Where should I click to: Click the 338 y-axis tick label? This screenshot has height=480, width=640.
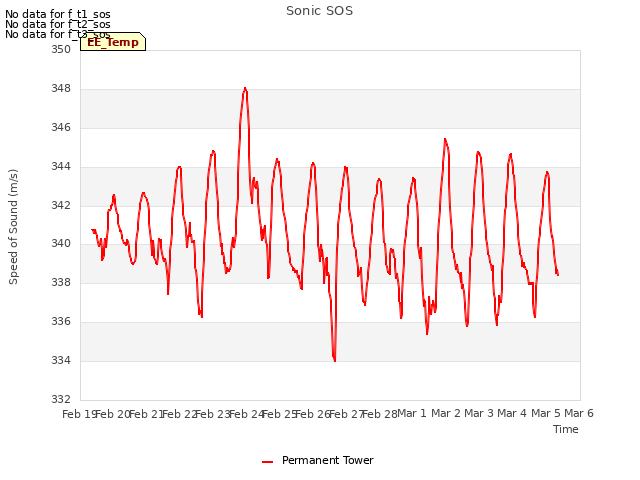[61, 282]
